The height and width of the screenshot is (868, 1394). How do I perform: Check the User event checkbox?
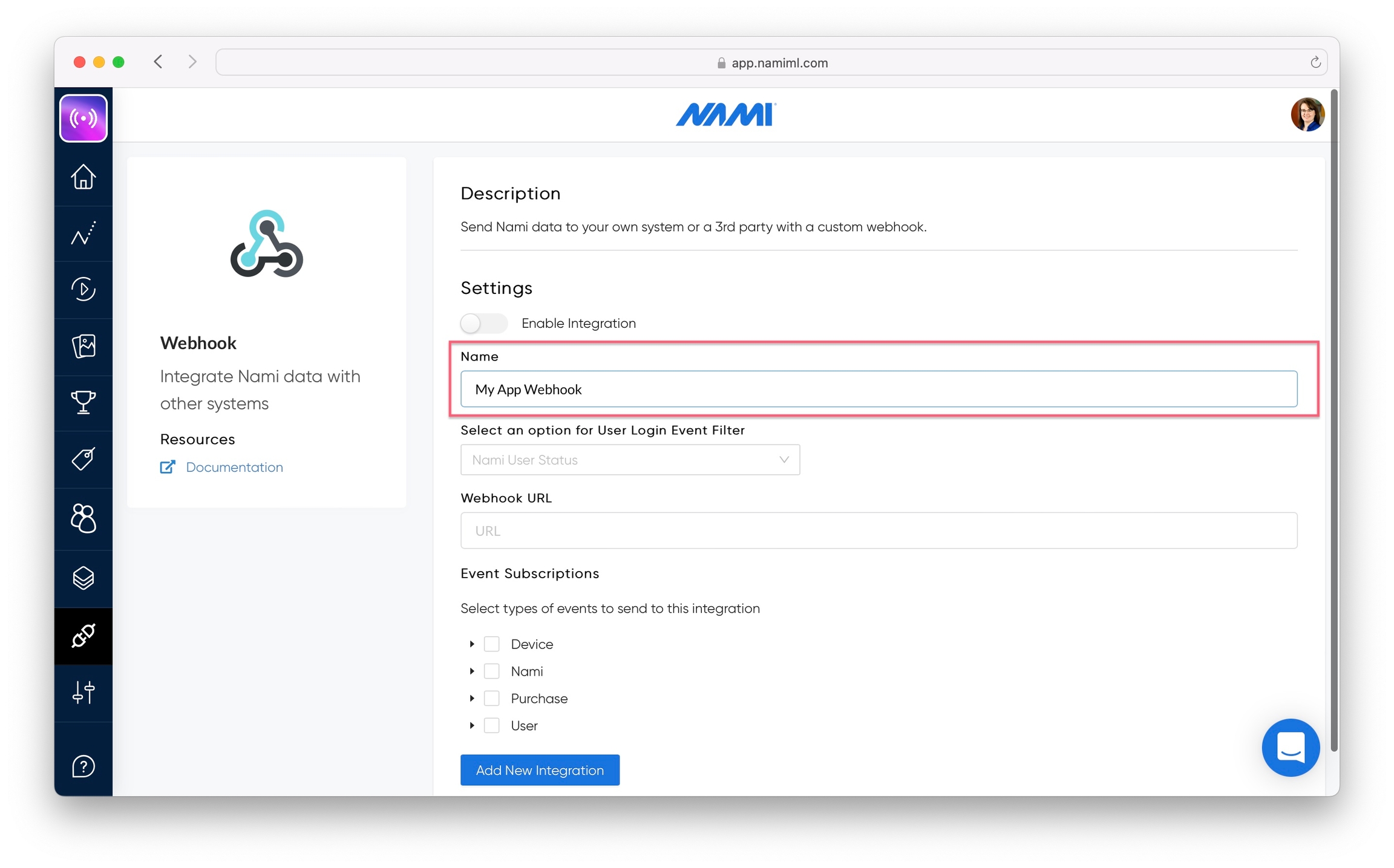tap(492, 726)
